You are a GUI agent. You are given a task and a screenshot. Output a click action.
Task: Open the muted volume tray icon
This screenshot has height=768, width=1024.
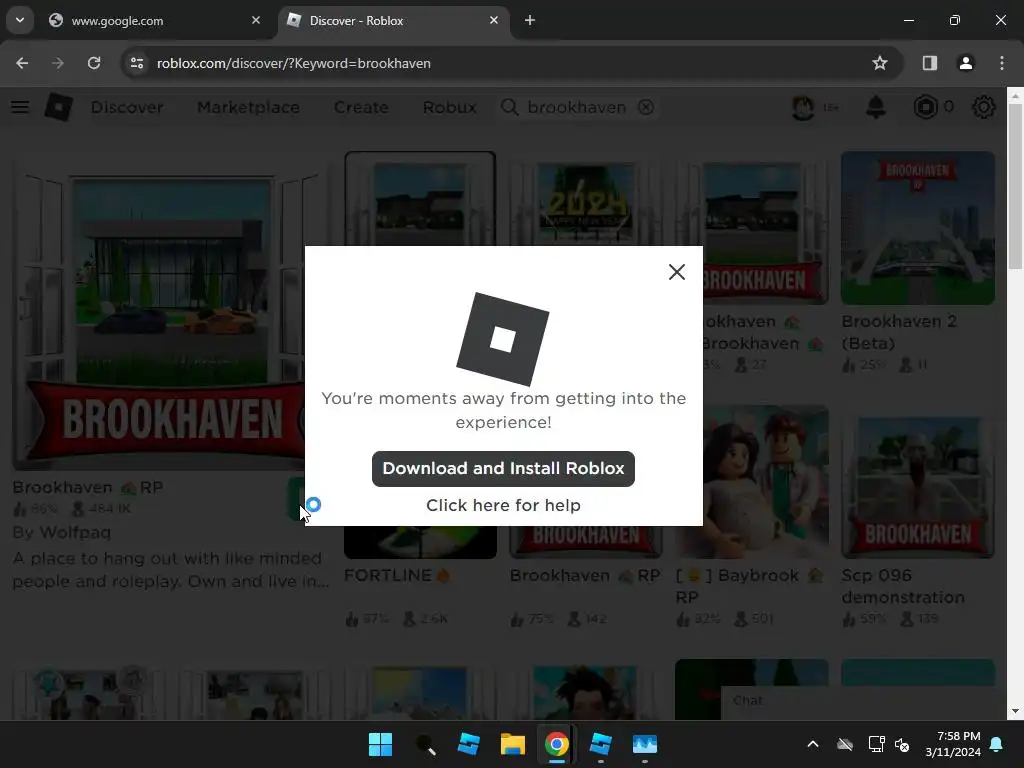[x=903, y=744]
